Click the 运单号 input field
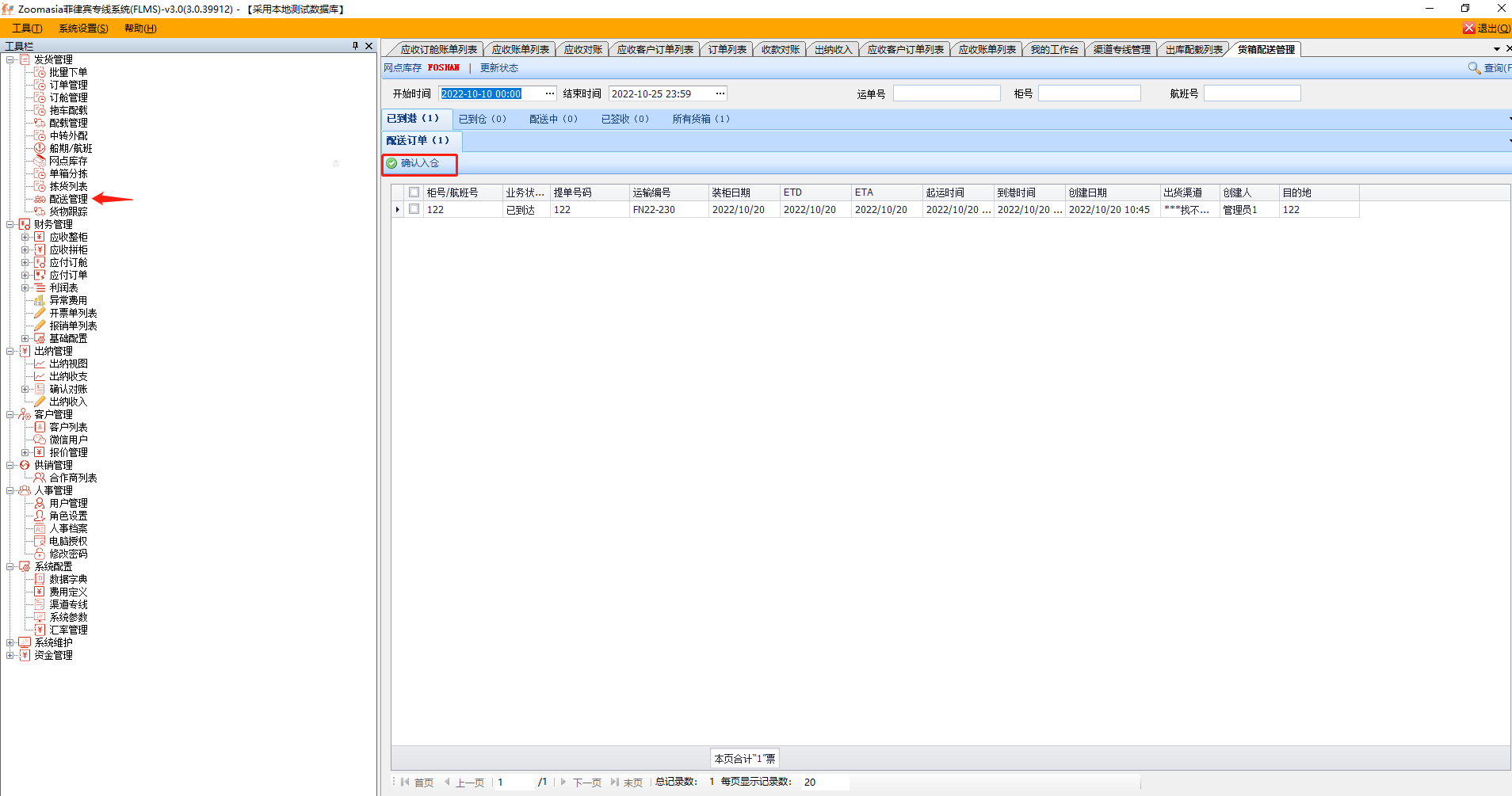Image resolution: width=1512 pixels, height=796 pixels. [946, 93]
